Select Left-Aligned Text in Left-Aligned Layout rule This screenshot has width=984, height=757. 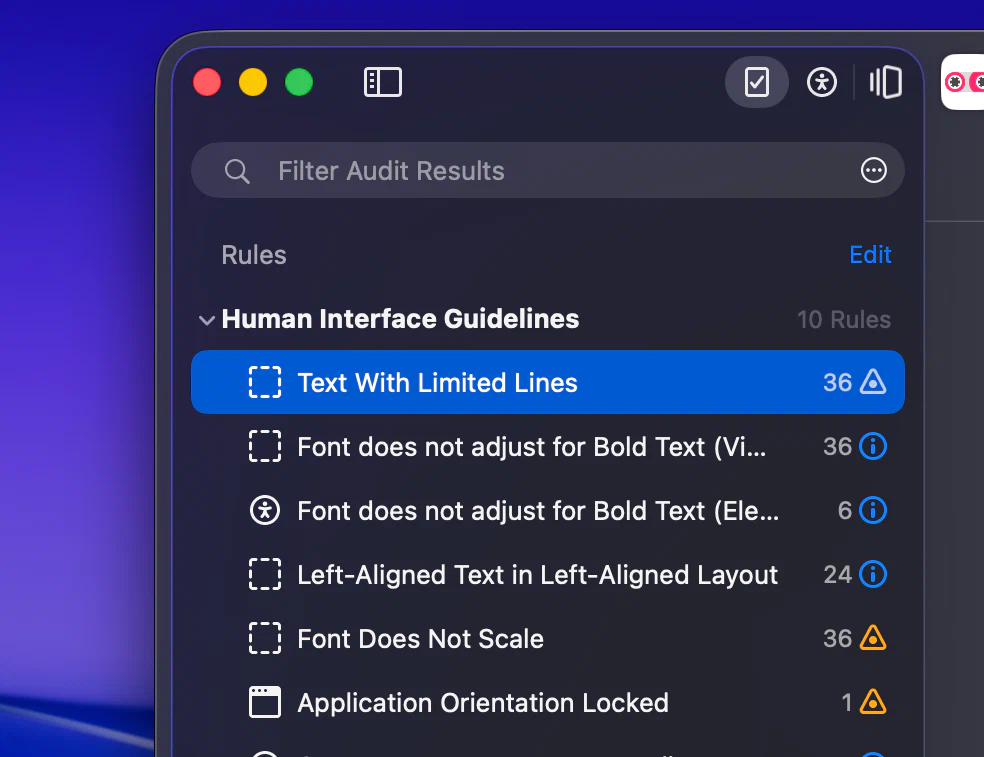[x=548, y=574]
